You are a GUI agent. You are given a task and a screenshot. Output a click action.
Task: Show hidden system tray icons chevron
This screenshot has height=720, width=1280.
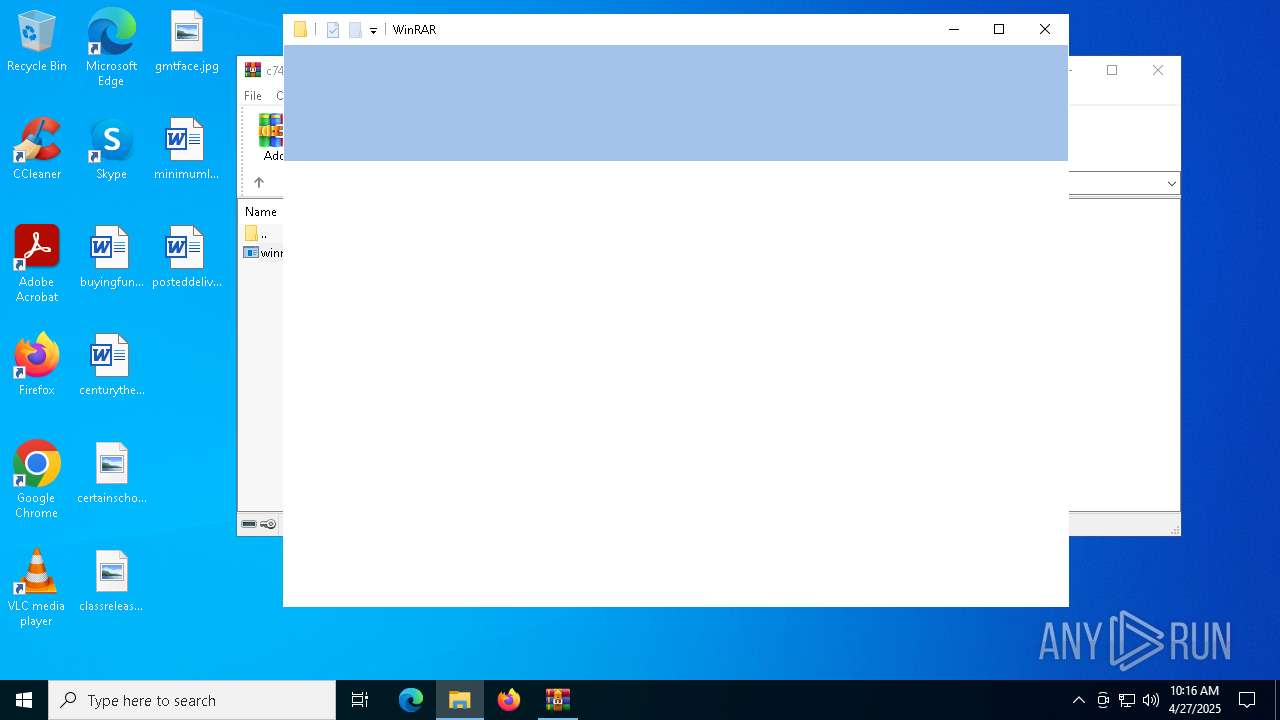click(1078, 700)
